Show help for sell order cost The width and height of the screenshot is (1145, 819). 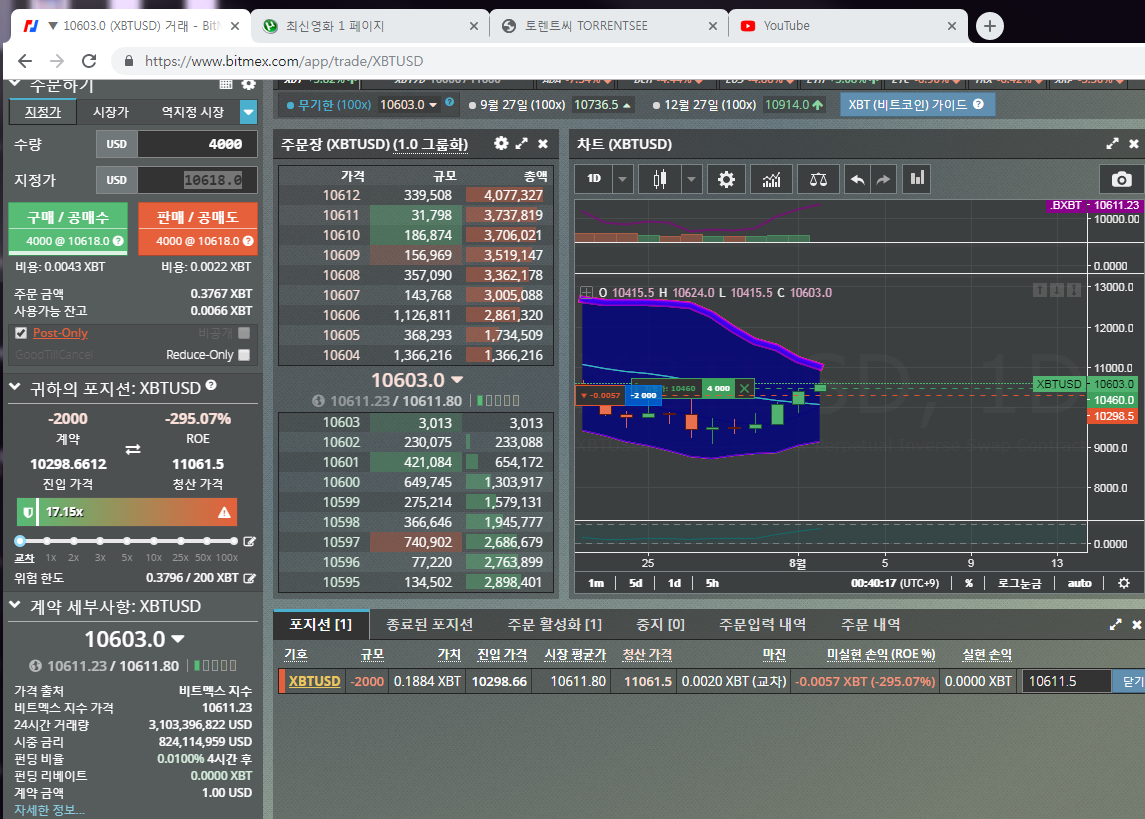(x=248, y=241)
